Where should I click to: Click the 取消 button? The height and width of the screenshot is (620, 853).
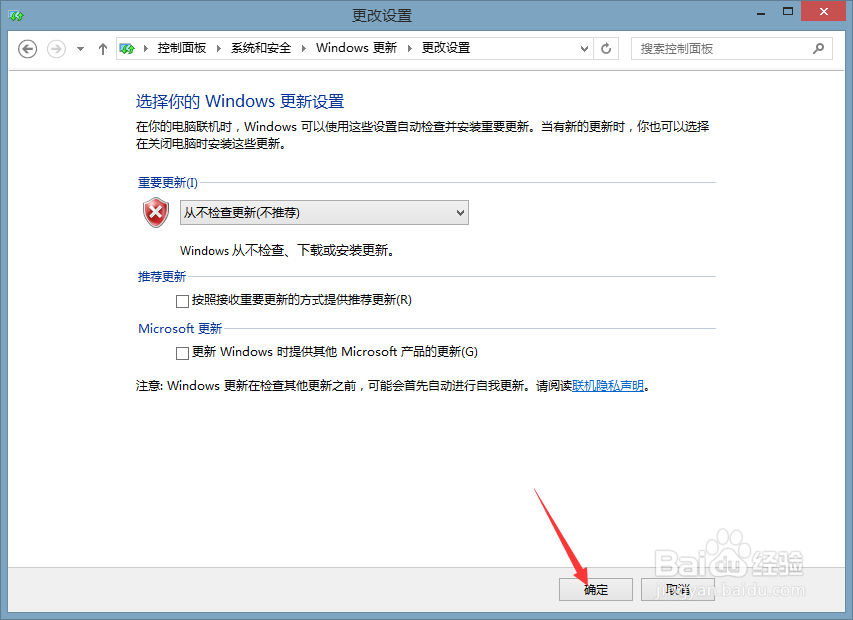coord(678,590)
